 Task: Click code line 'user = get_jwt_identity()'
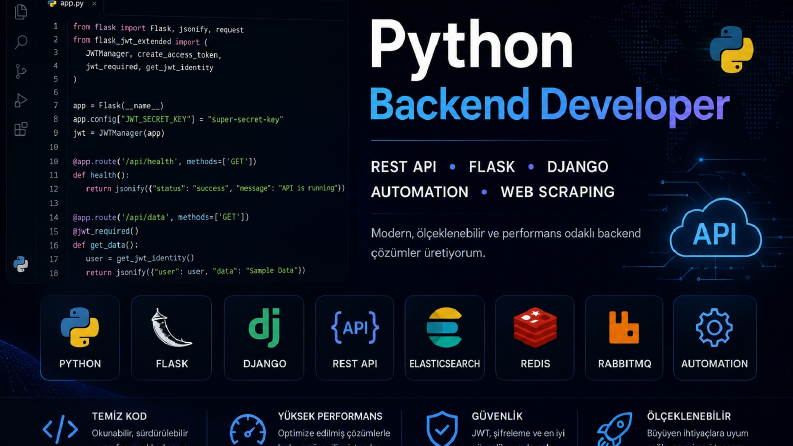[x=140, y=258]
